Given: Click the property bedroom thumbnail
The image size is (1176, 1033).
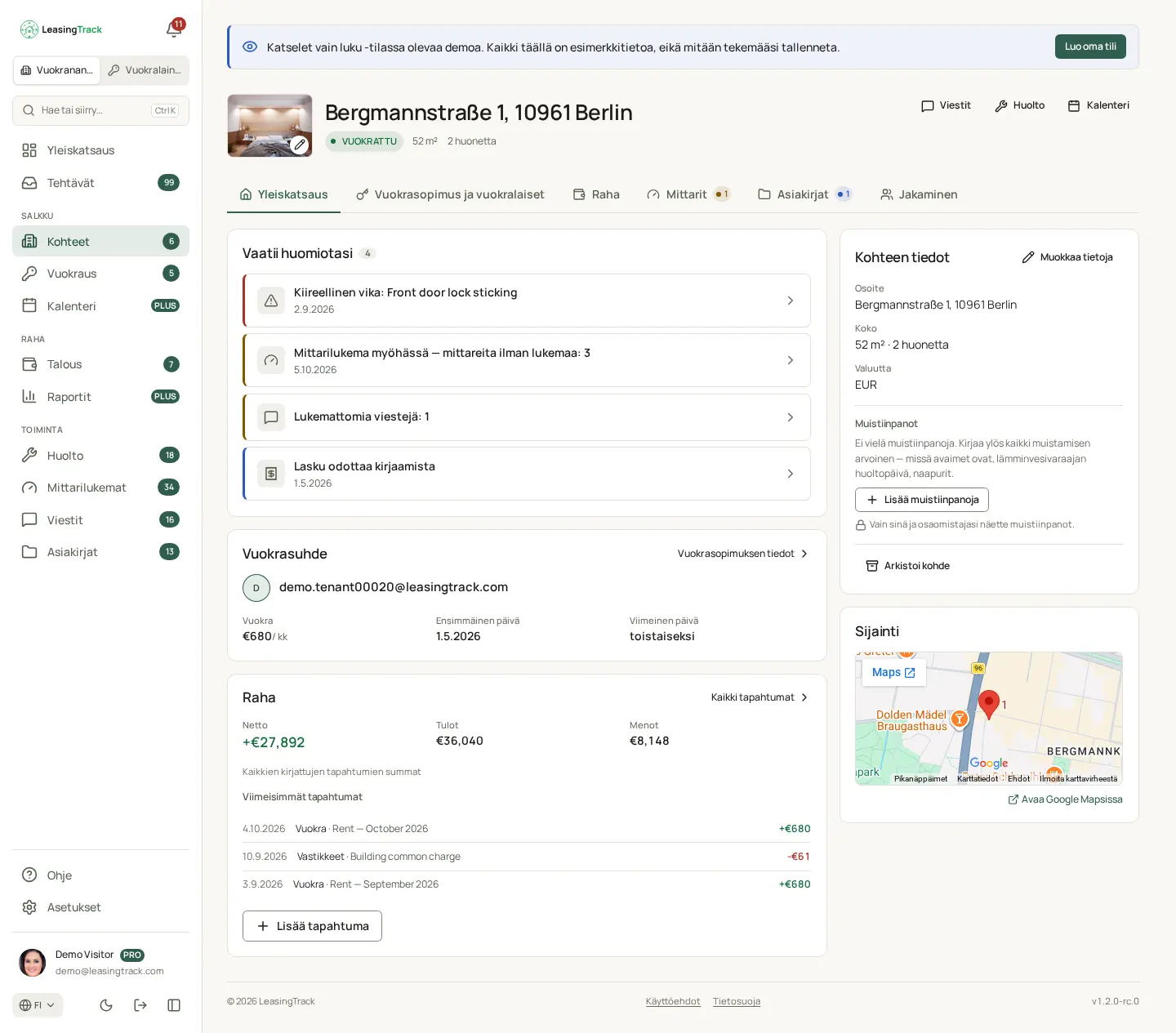Looking at the screenshot, I should (x=269, y=126).
